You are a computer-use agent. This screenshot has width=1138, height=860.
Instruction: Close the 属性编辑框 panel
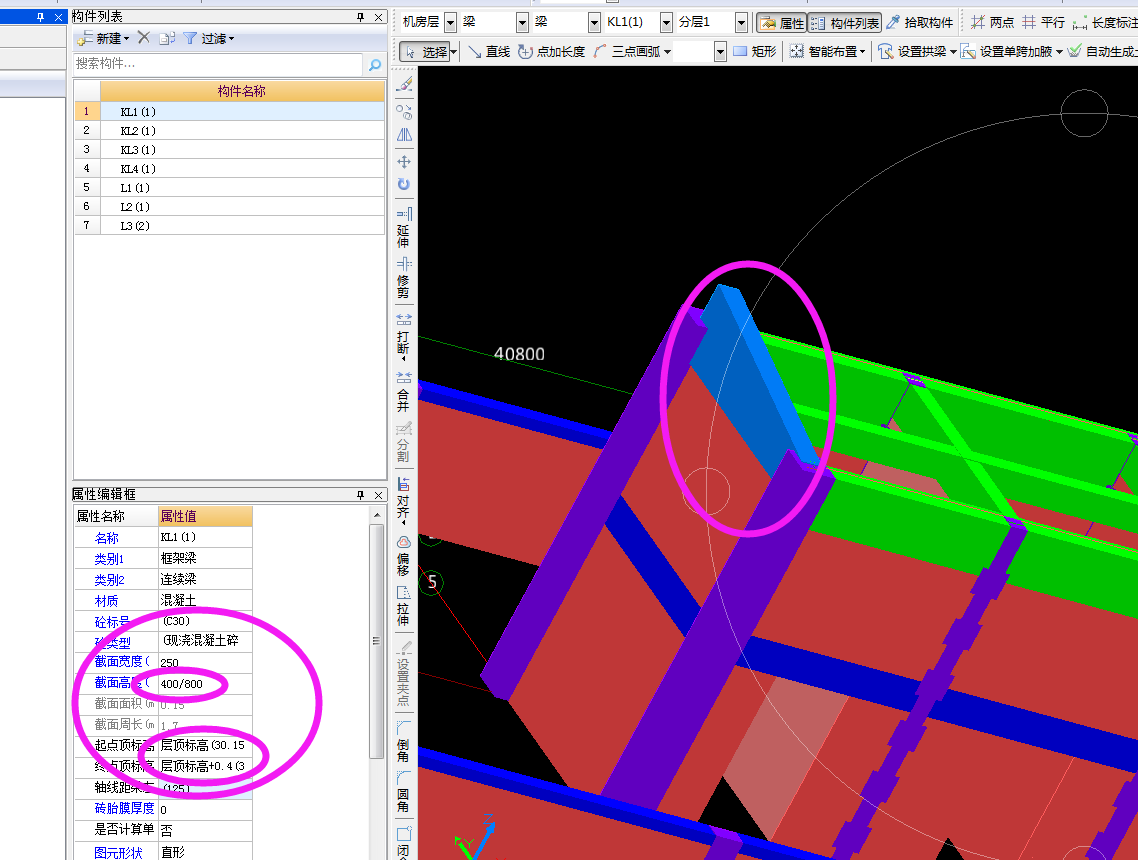click(378, 495)
